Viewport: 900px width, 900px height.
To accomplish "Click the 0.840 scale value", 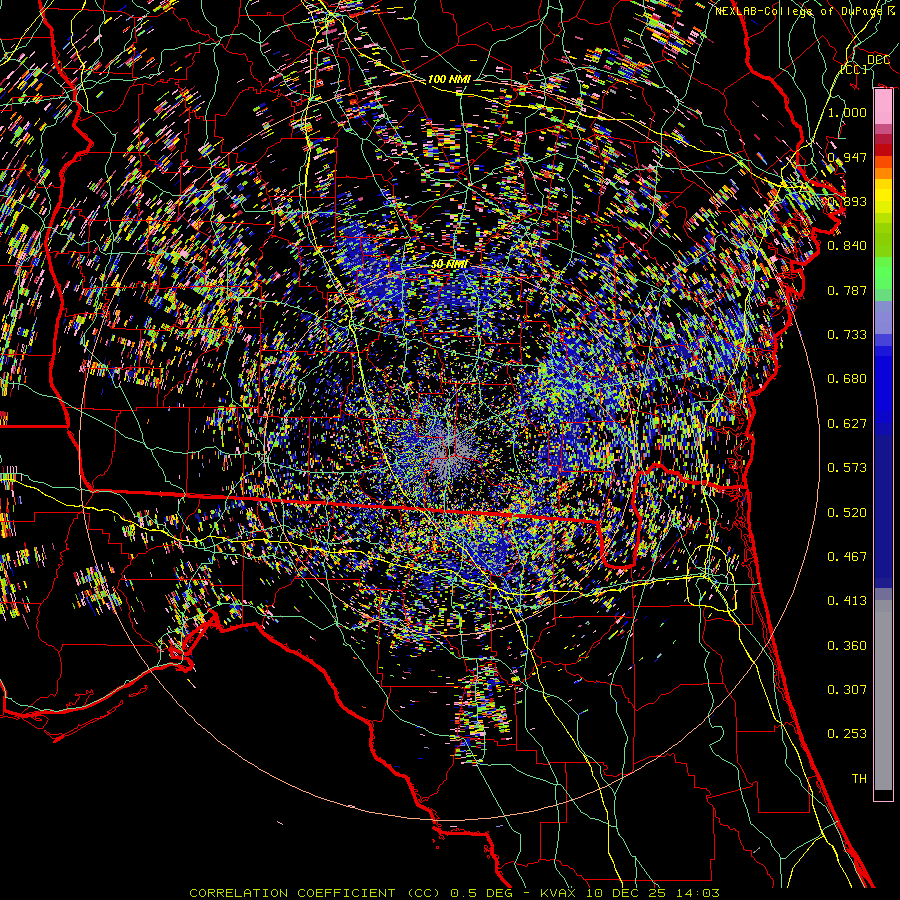I will (x=847, y=246).
